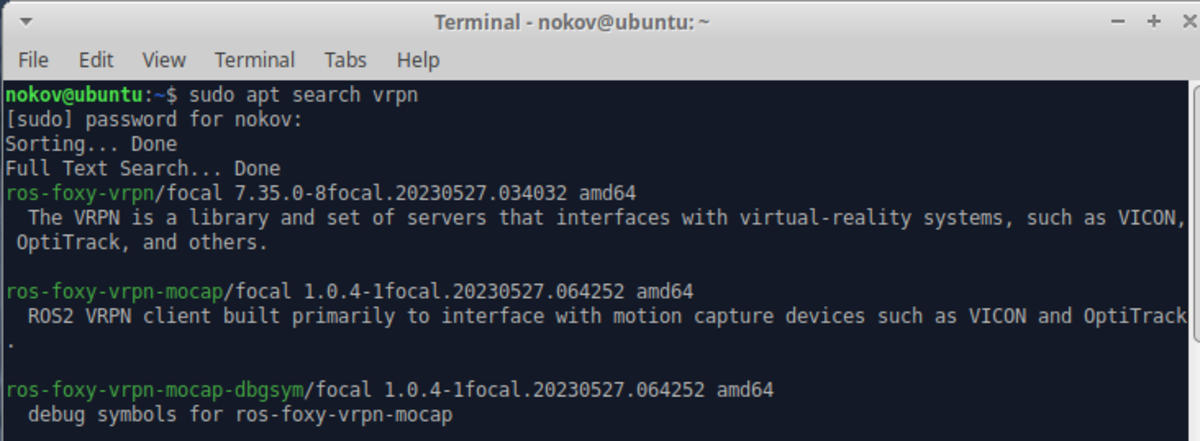Open the View menu

pos(164,60)
